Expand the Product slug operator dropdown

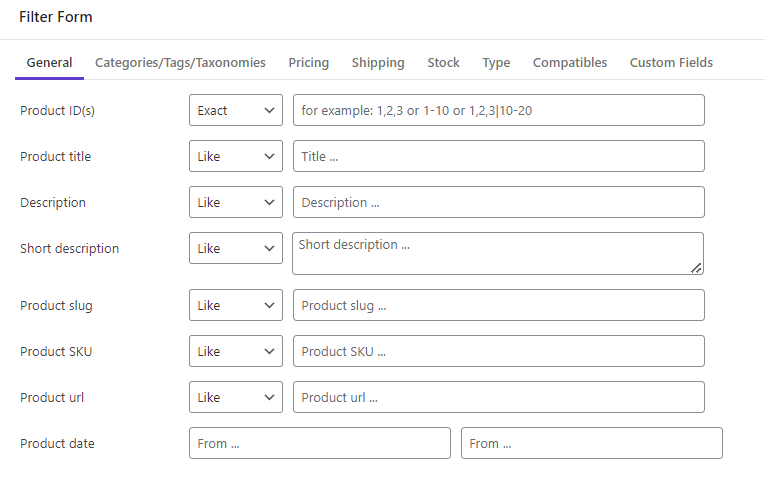(x=236, y=305)
